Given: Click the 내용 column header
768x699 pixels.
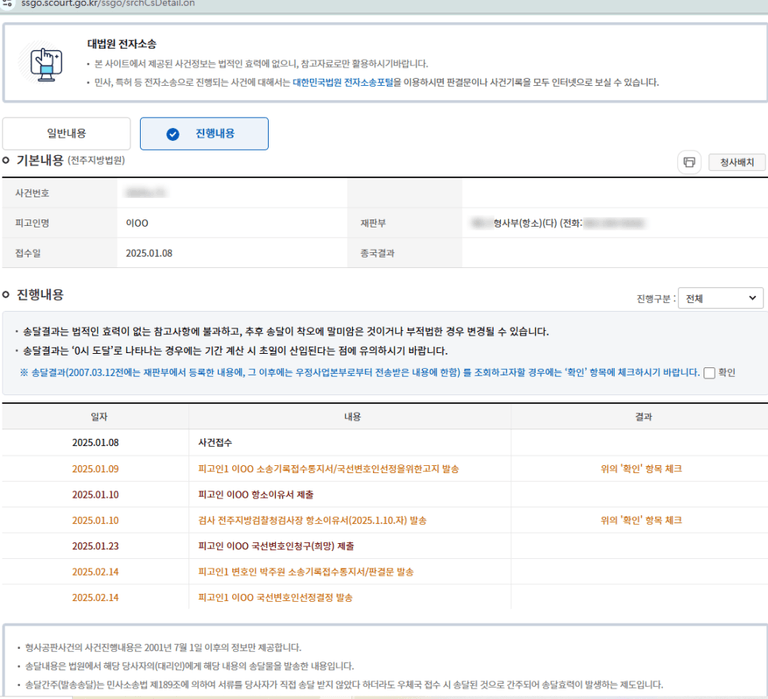Looking at the screenshot, I should coord(353,416).
